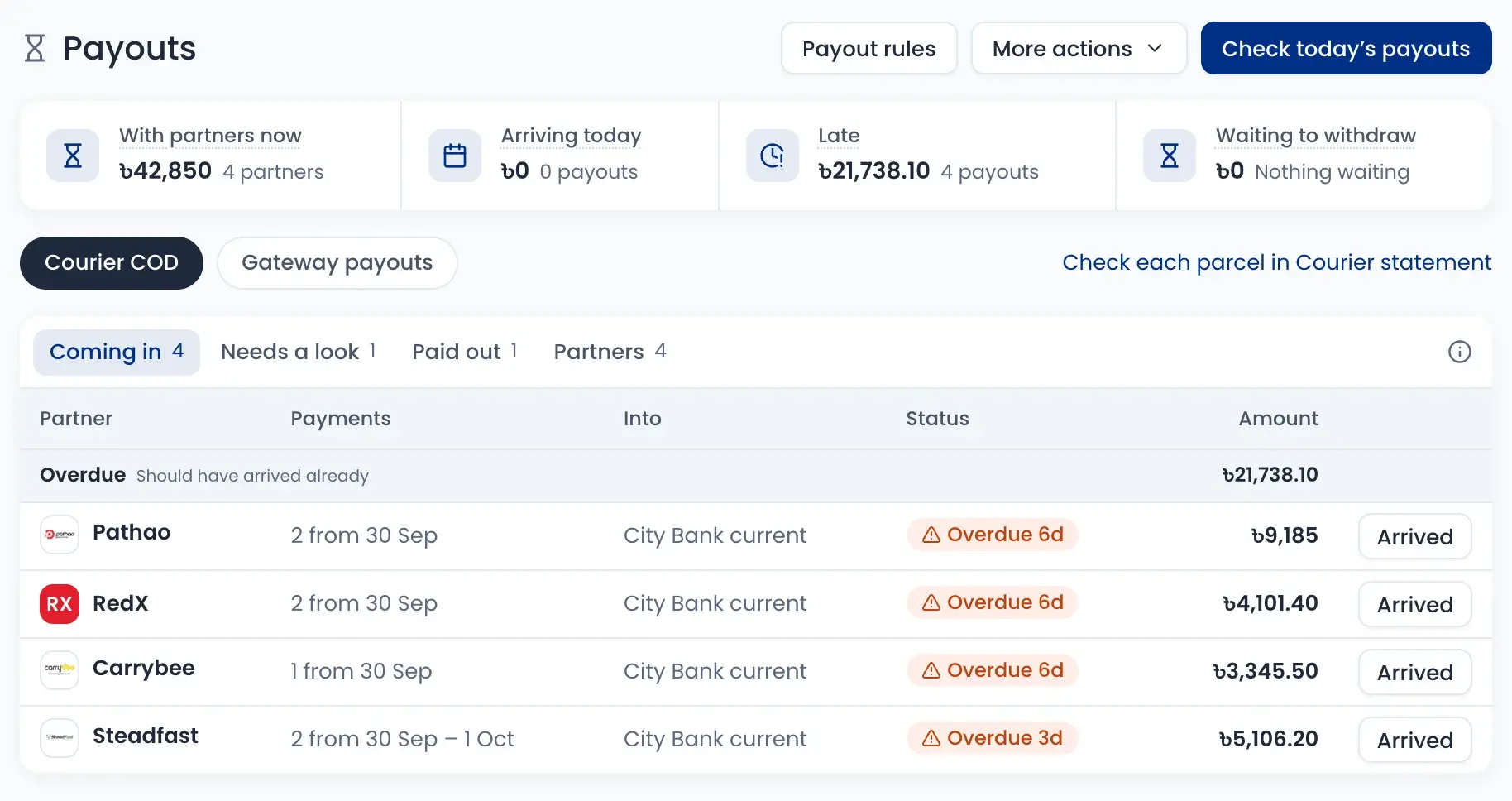Switch to the Paid out tab
The image size is (1512, 801).
465,352
